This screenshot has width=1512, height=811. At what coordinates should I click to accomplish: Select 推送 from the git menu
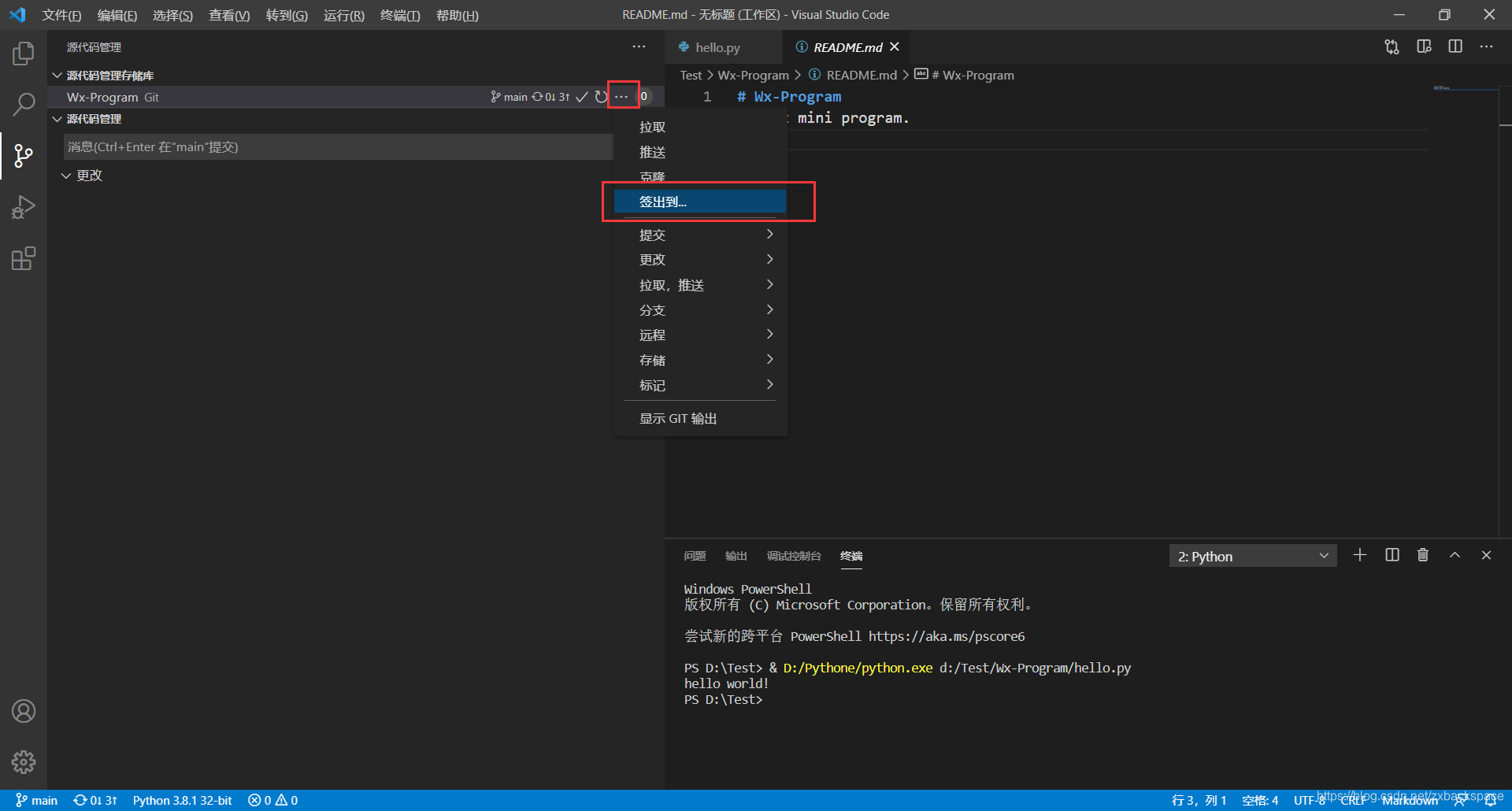(700, 152)
